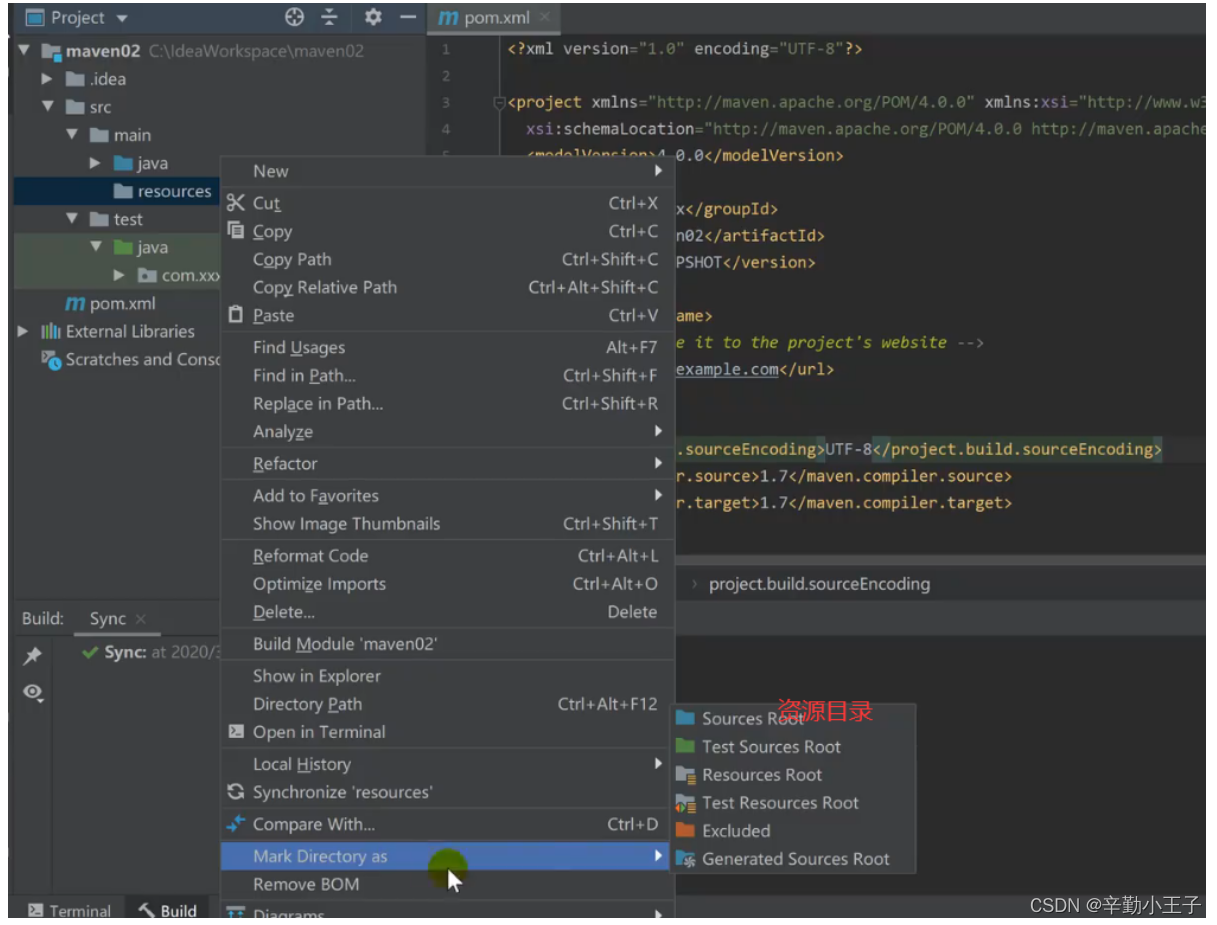Open Project panel settings gear
The width and height of the screenshot is (1217, 925).
[373, 17]
